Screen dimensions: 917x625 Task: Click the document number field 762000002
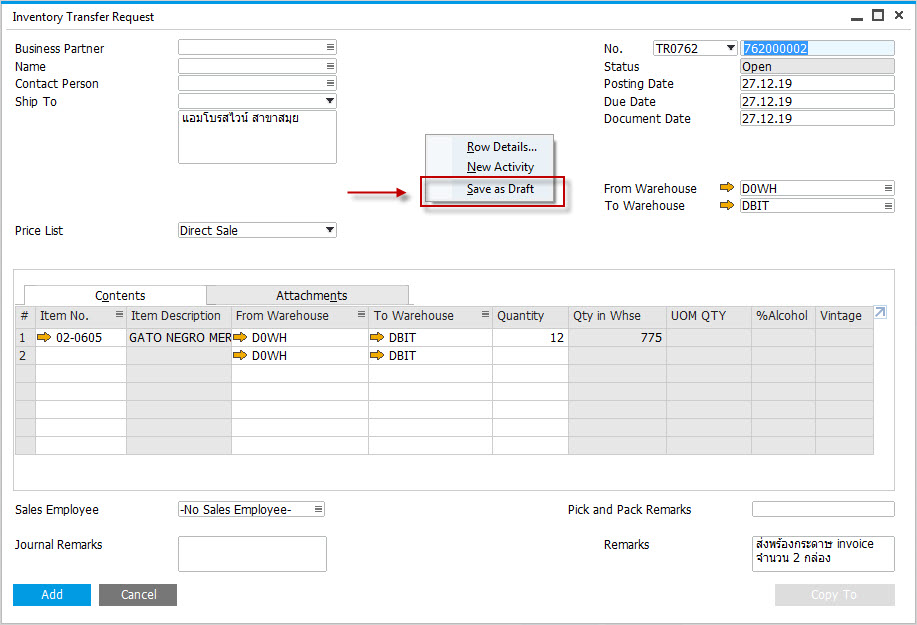coord(817,48)
